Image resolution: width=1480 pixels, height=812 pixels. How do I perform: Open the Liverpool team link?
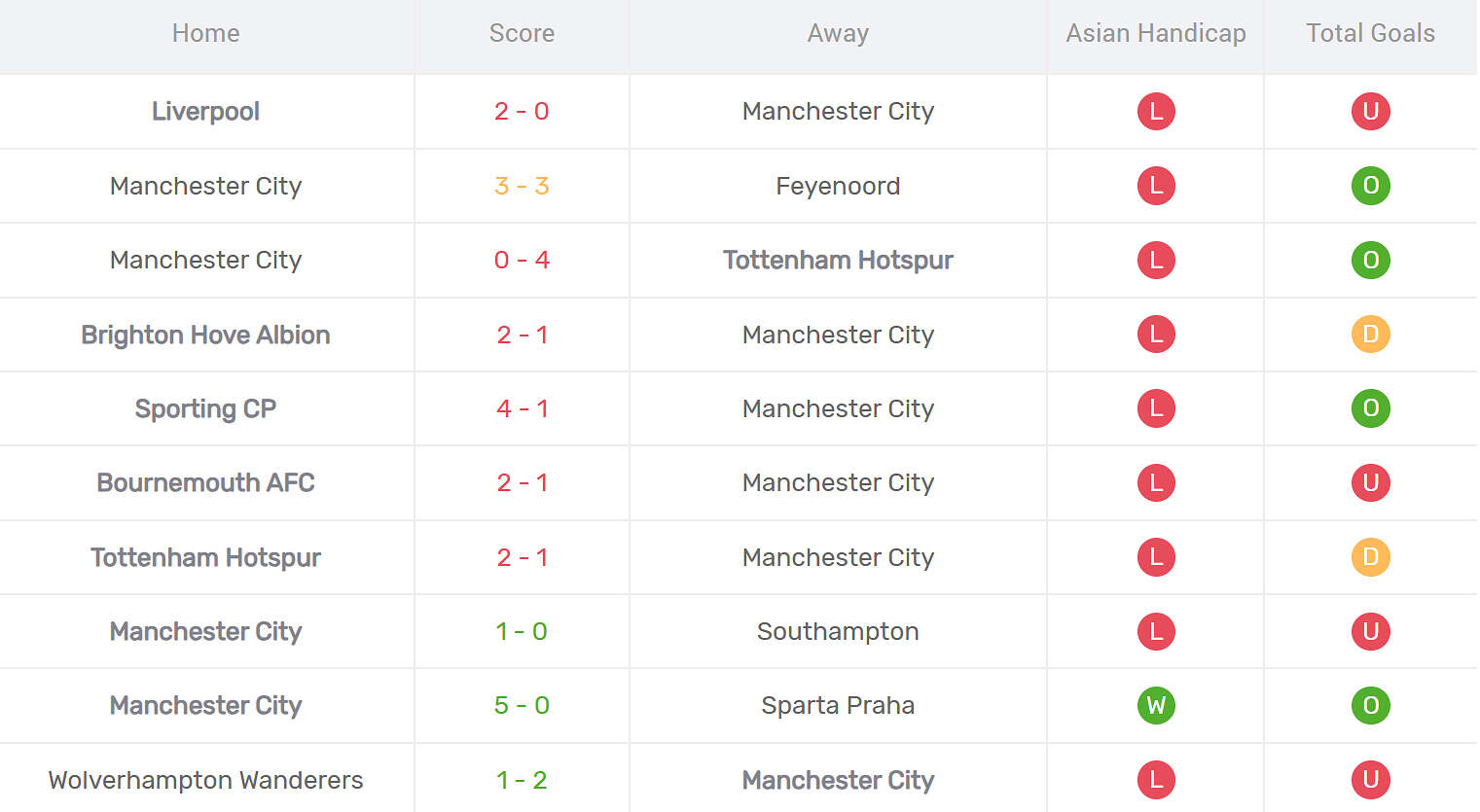pos(205,111)
